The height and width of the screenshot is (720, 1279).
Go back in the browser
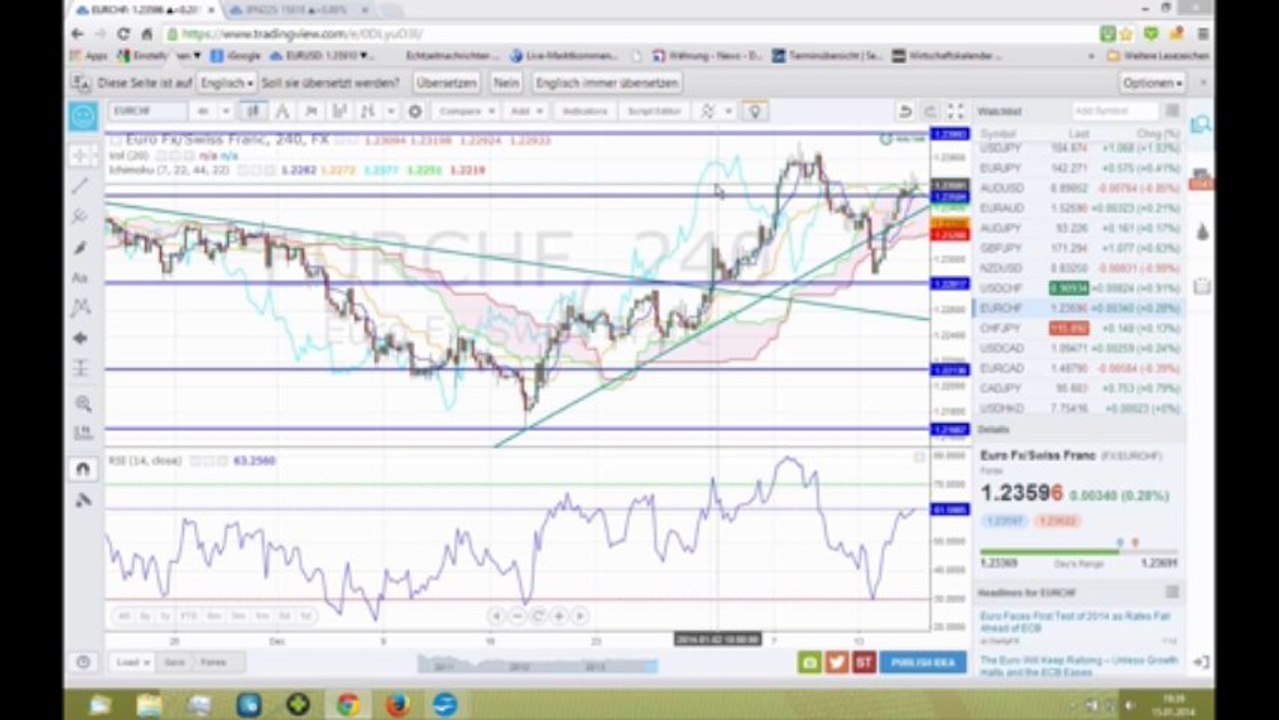[79, 34]
